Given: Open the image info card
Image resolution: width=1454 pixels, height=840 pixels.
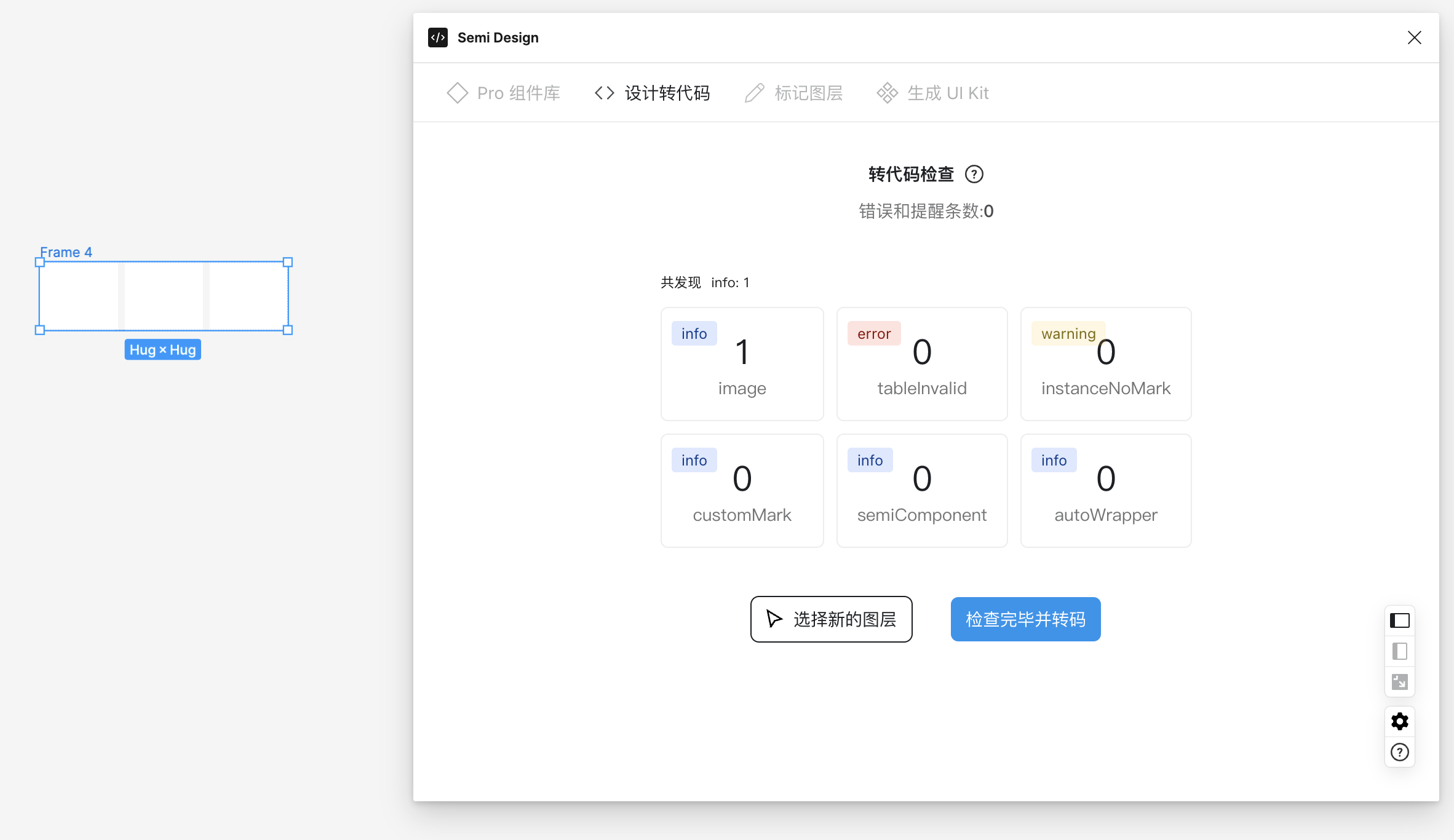Looking at the screenshot, I should [x=742, y=364].
